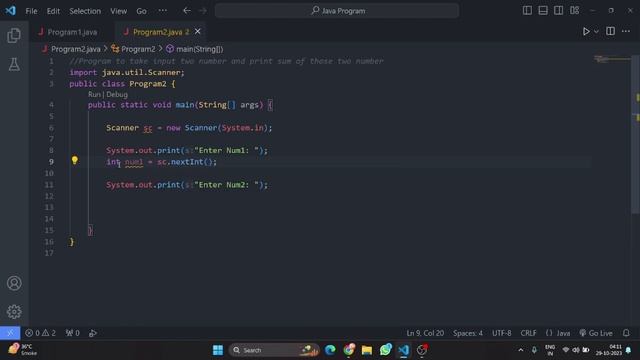The image size is (640, 360).
Task: Change UTF-8 file encoding
Action: point(502,333)
